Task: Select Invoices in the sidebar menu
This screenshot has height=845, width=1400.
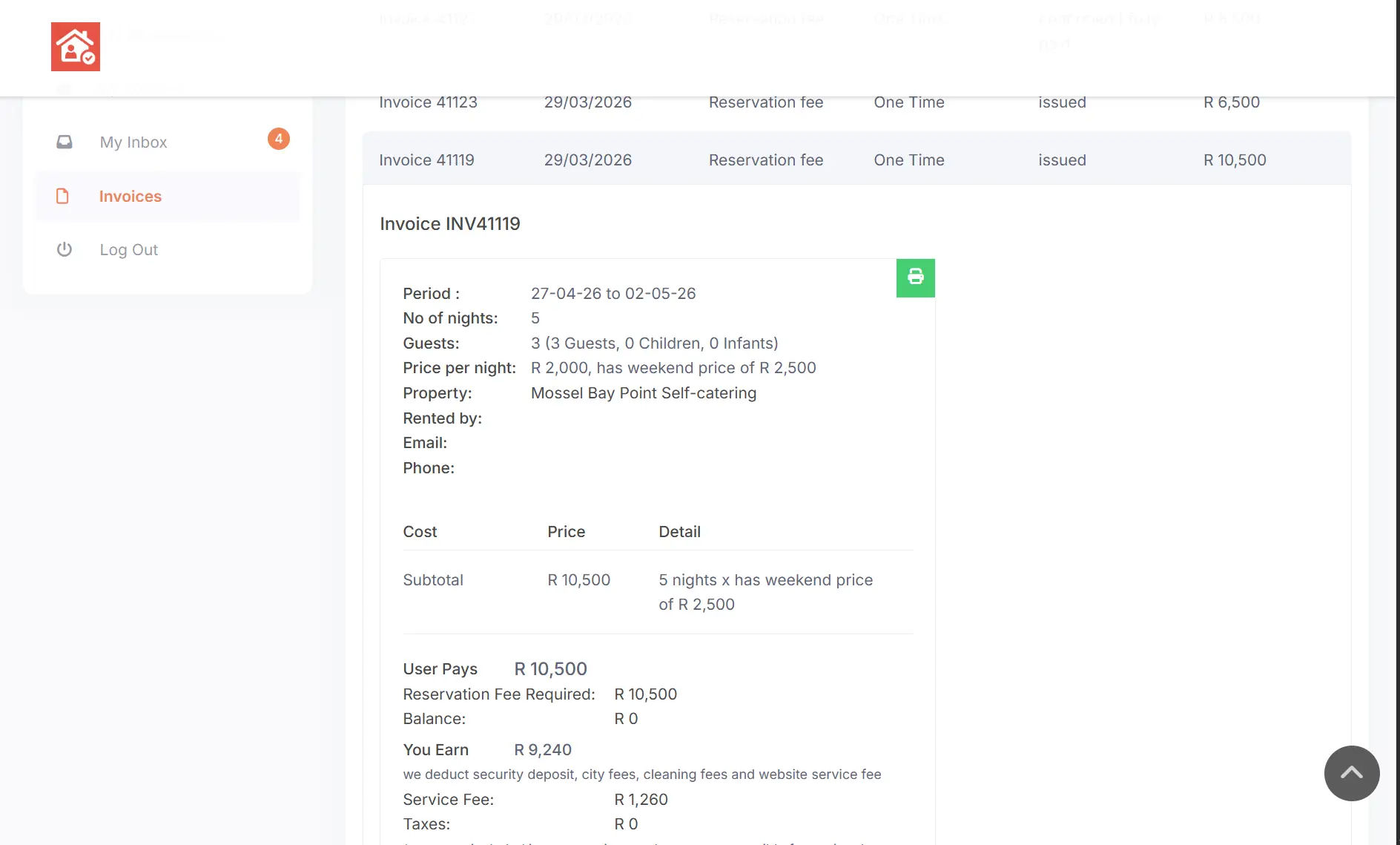Action: click(131, 197)
